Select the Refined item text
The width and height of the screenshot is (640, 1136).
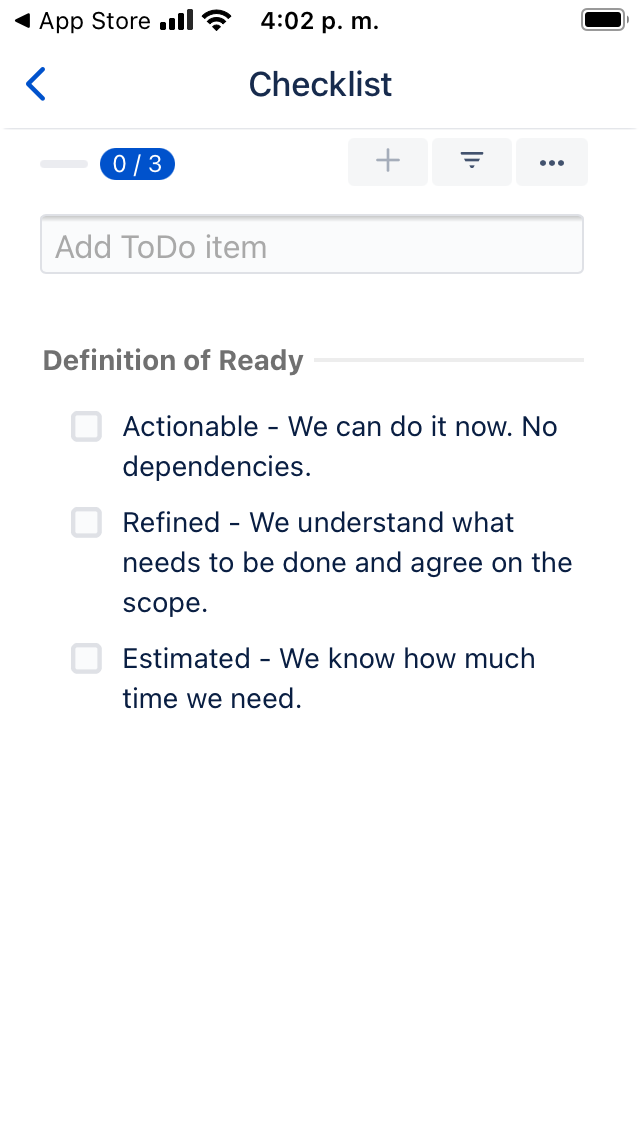(x=346, y=562)
